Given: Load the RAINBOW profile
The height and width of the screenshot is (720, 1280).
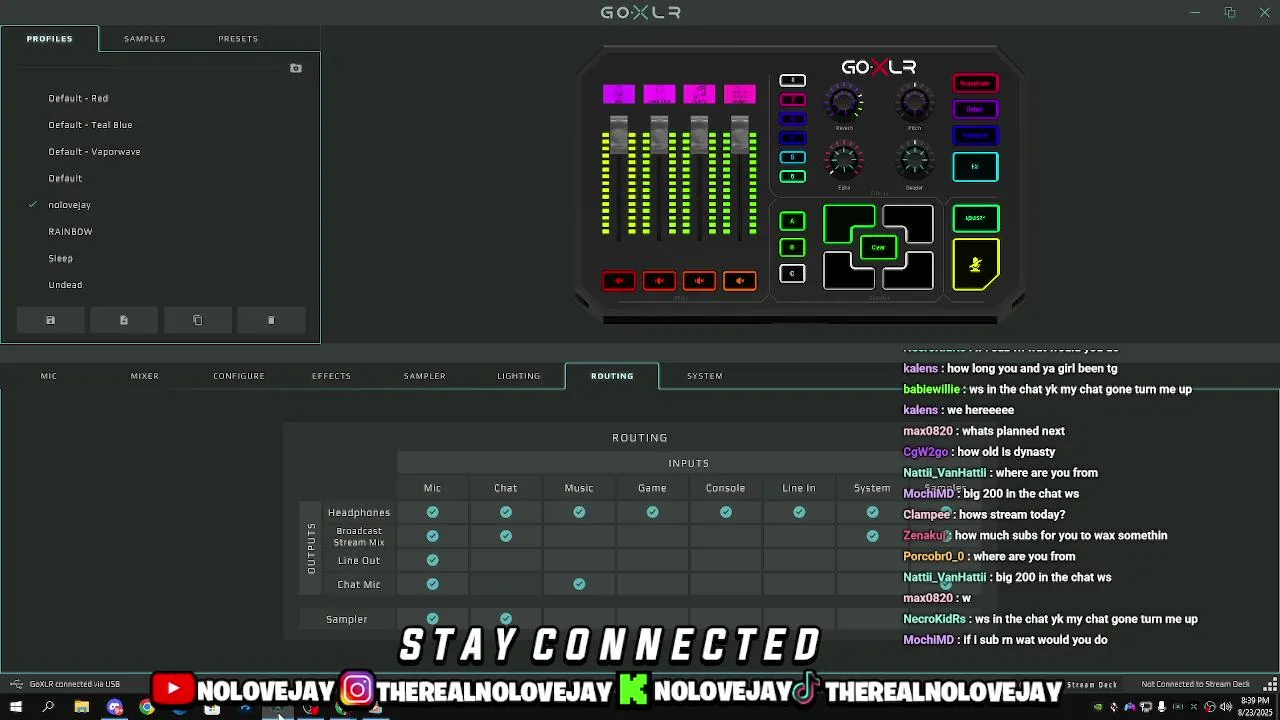Looking at the screenshot, I should coord(70,232).
